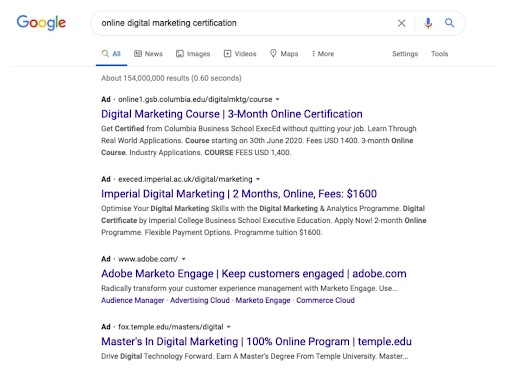Open the Videos results tab
The width and height of the screenshot is (512, 376).
point(240,54)
